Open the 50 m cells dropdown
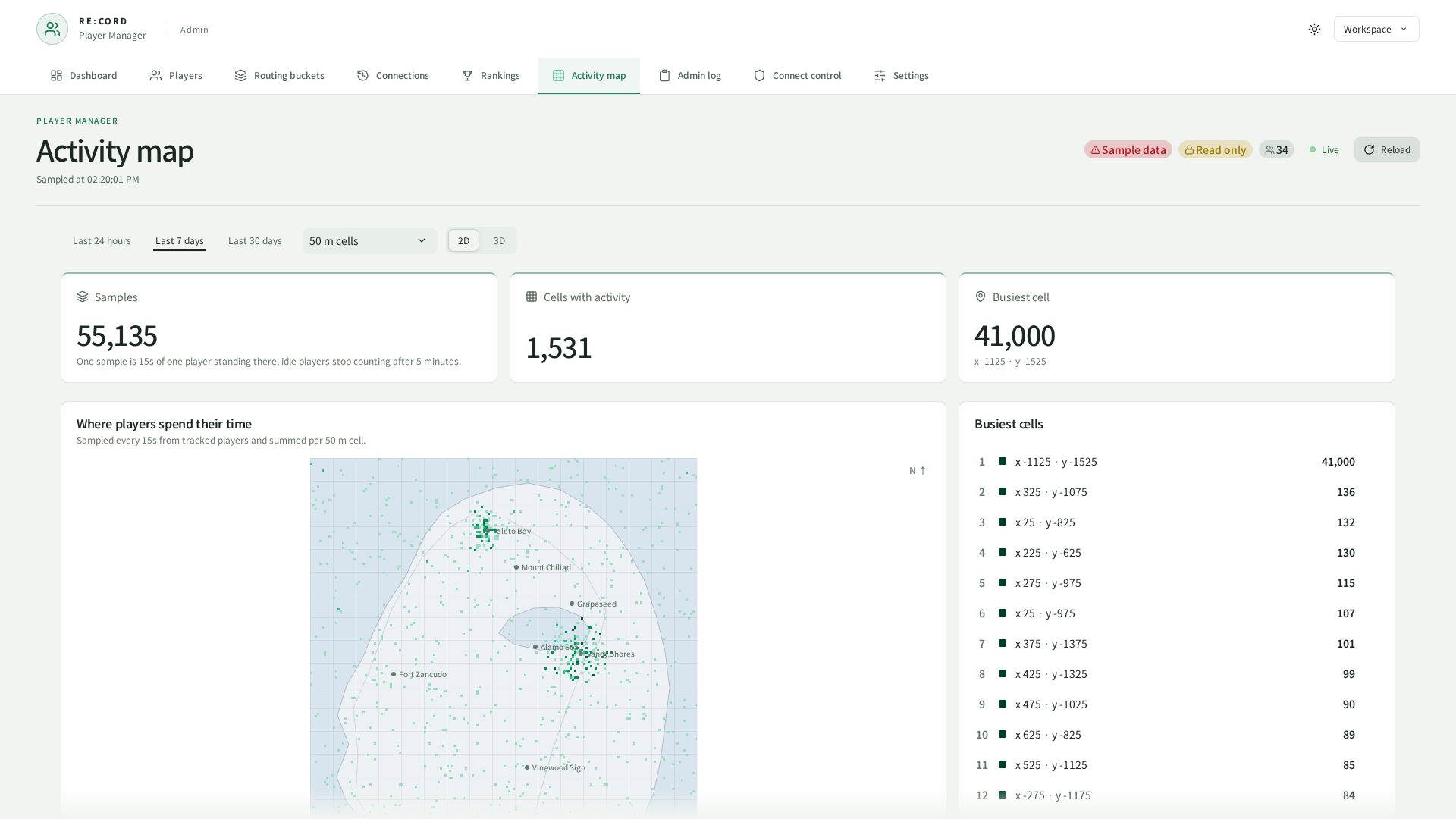Screen dimensions: 1456x819 coord(369,241)
